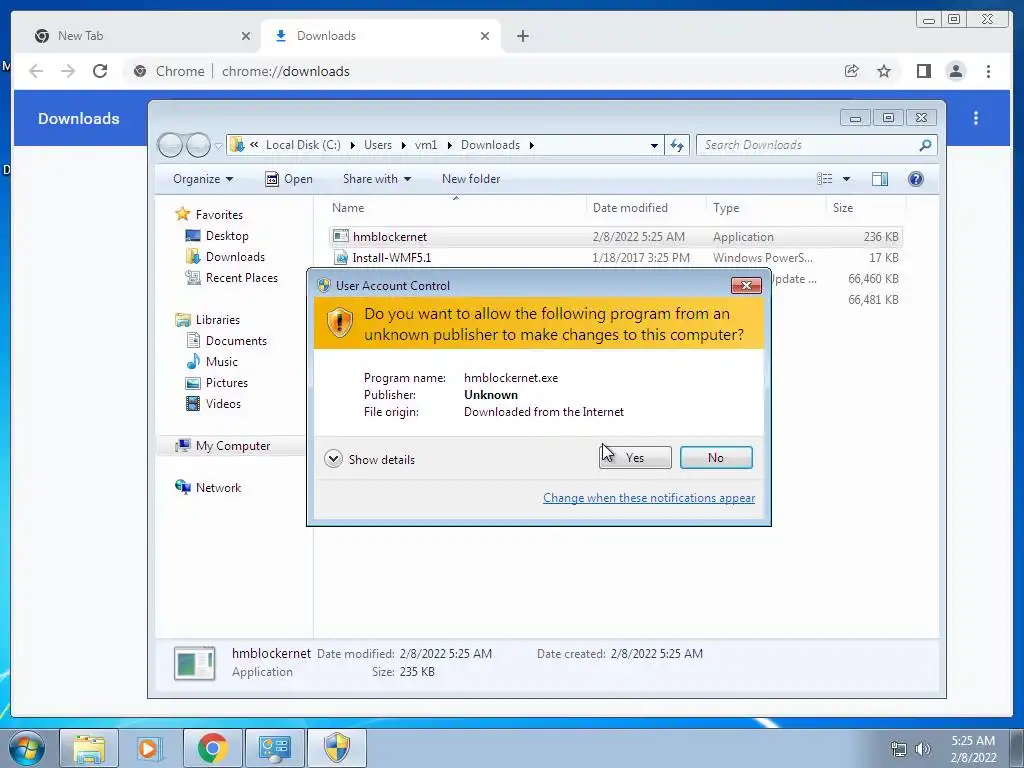The height and width of the screenshot is (768, 1024).
Task: Open the address bar history dropdown
Action: coord(654,145)
